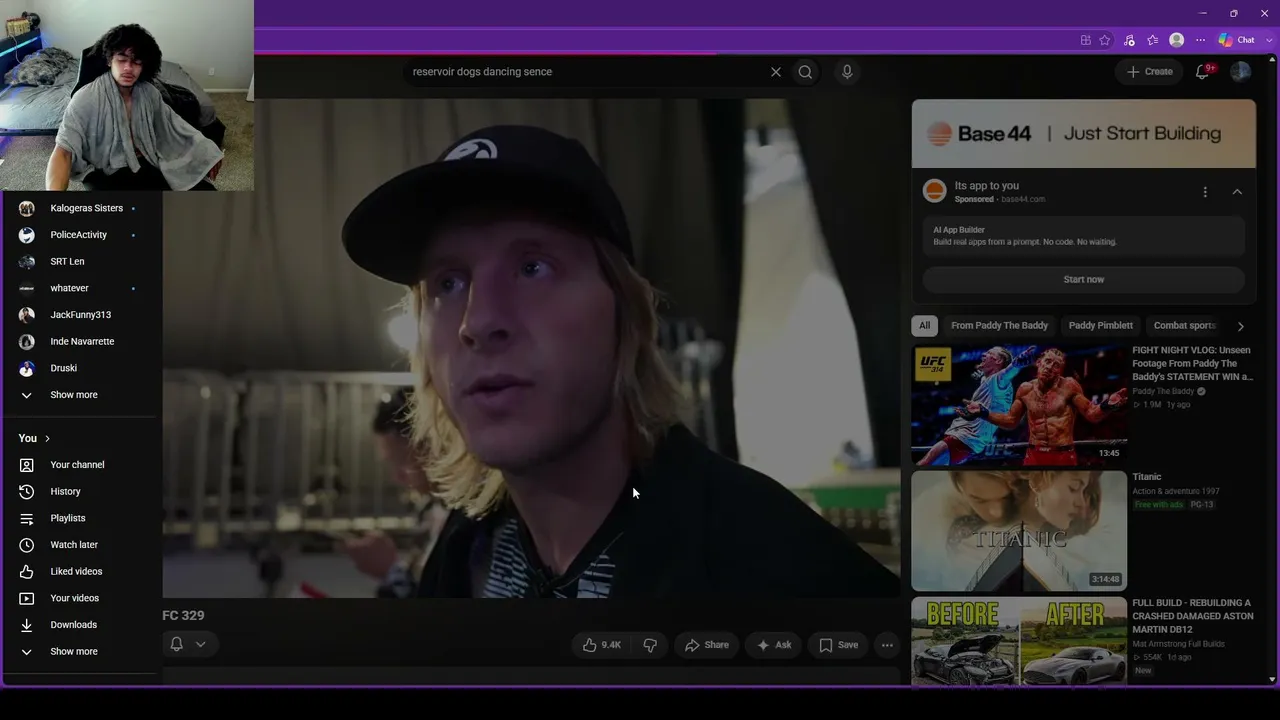The width and height of the screenshot is (1280, 720).
Task: Open the browser media control music icon
Action: tap(1129, 40)
